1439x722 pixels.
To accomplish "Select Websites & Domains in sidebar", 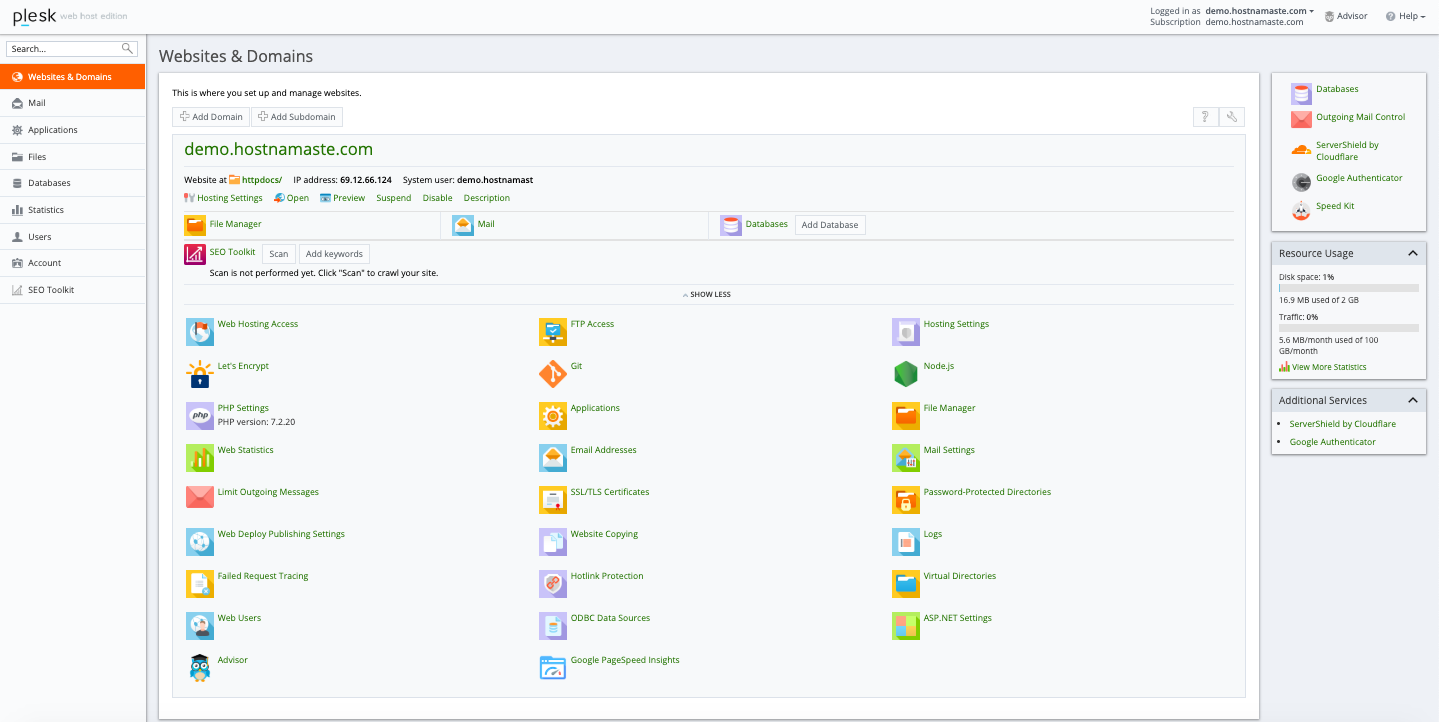I will click(x=72, y=77).
